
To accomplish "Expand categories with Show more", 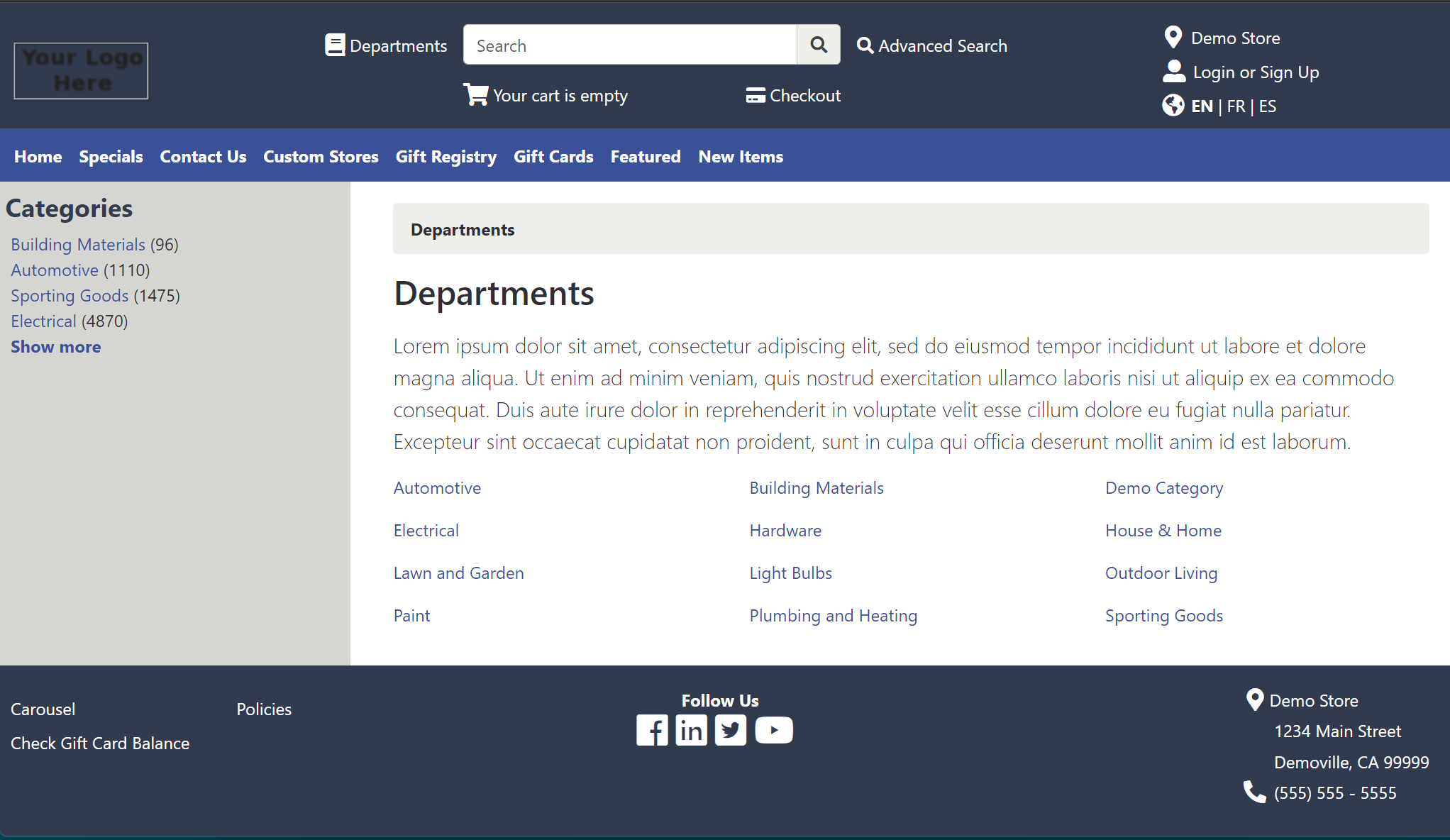I will (x=55, y=347).
